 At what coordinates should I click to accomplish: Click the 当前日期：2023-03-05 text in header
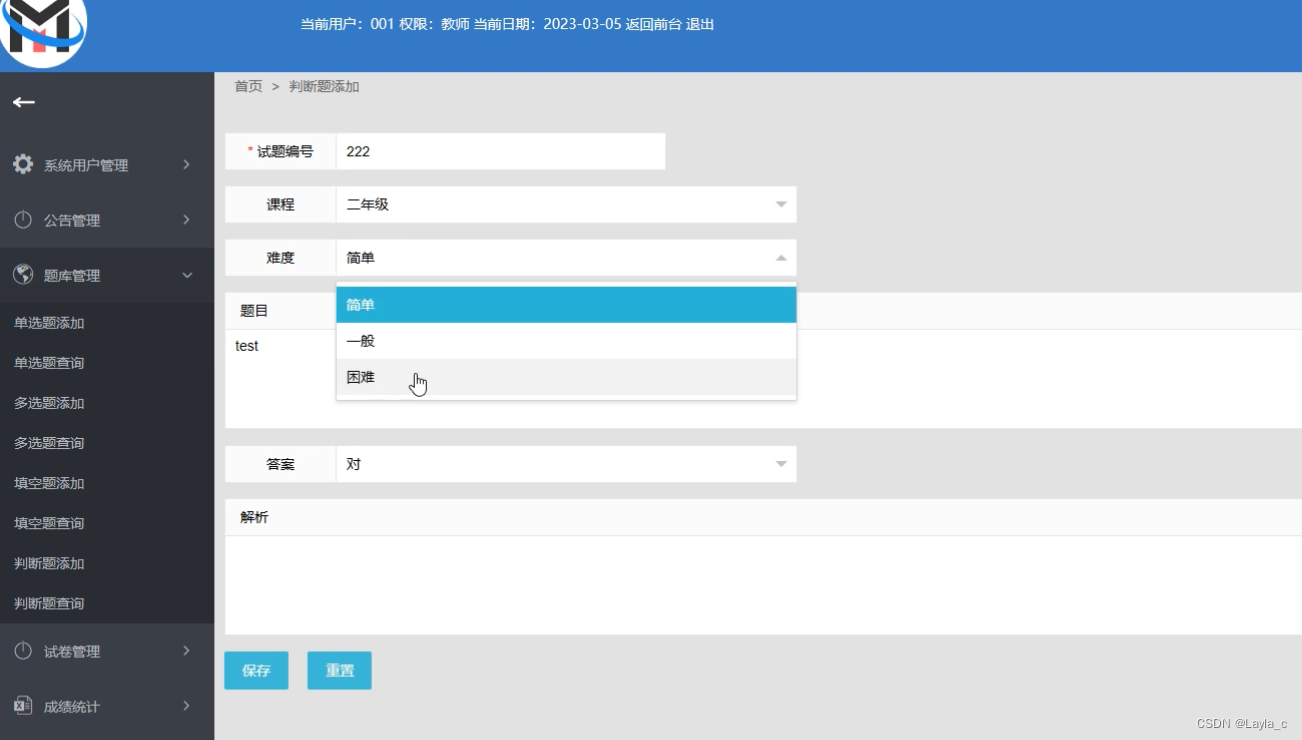click(x=547, y=24)
